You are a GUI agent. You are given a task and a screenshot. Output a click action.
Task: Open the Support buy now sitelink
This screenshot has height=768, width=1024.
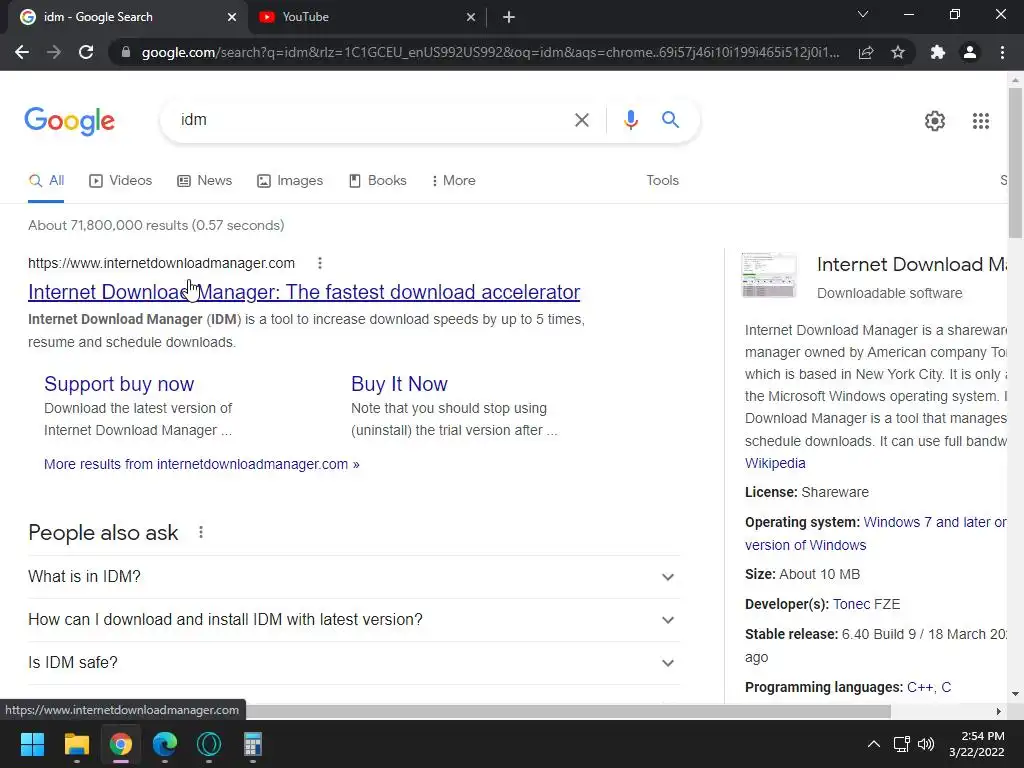pyautogui.click(x=119, y=384)
